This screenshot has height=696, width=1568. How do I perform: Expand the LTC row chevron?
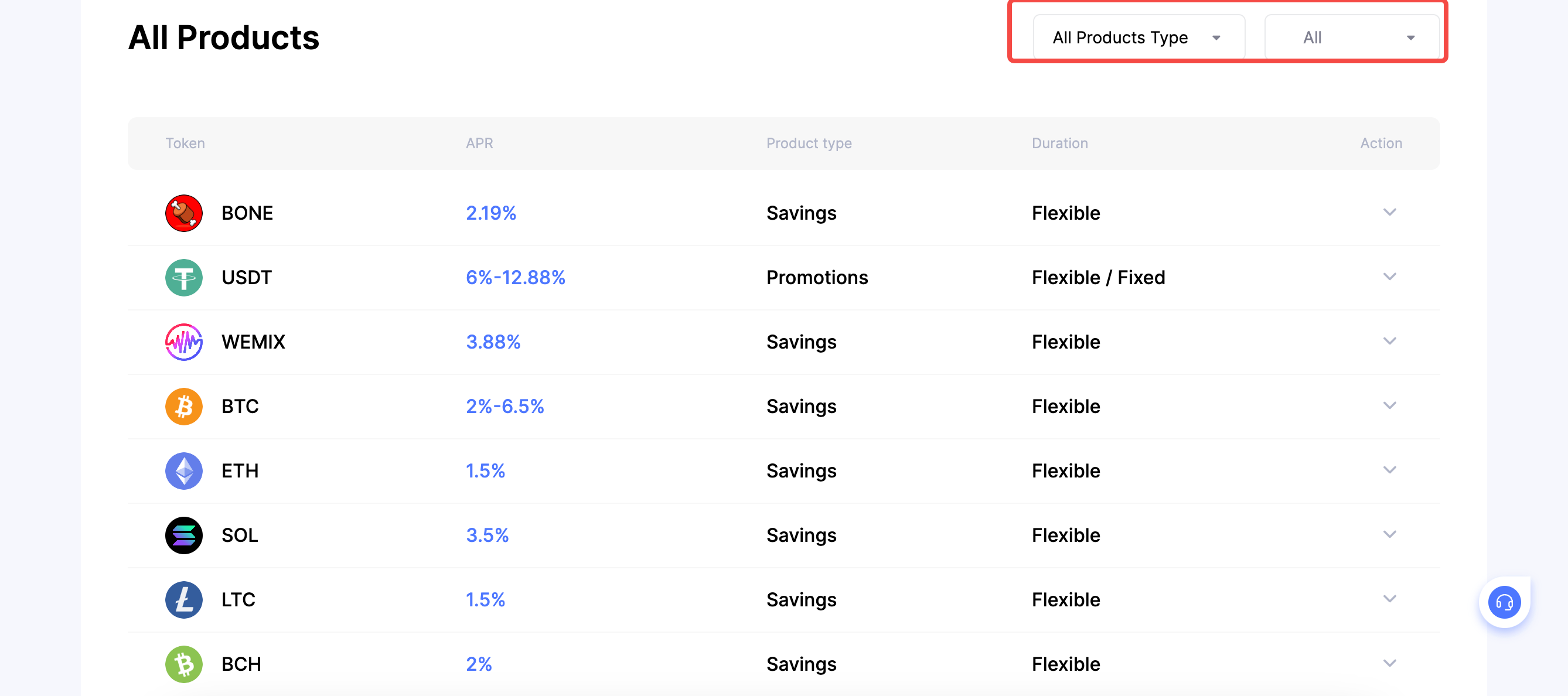1390,599
